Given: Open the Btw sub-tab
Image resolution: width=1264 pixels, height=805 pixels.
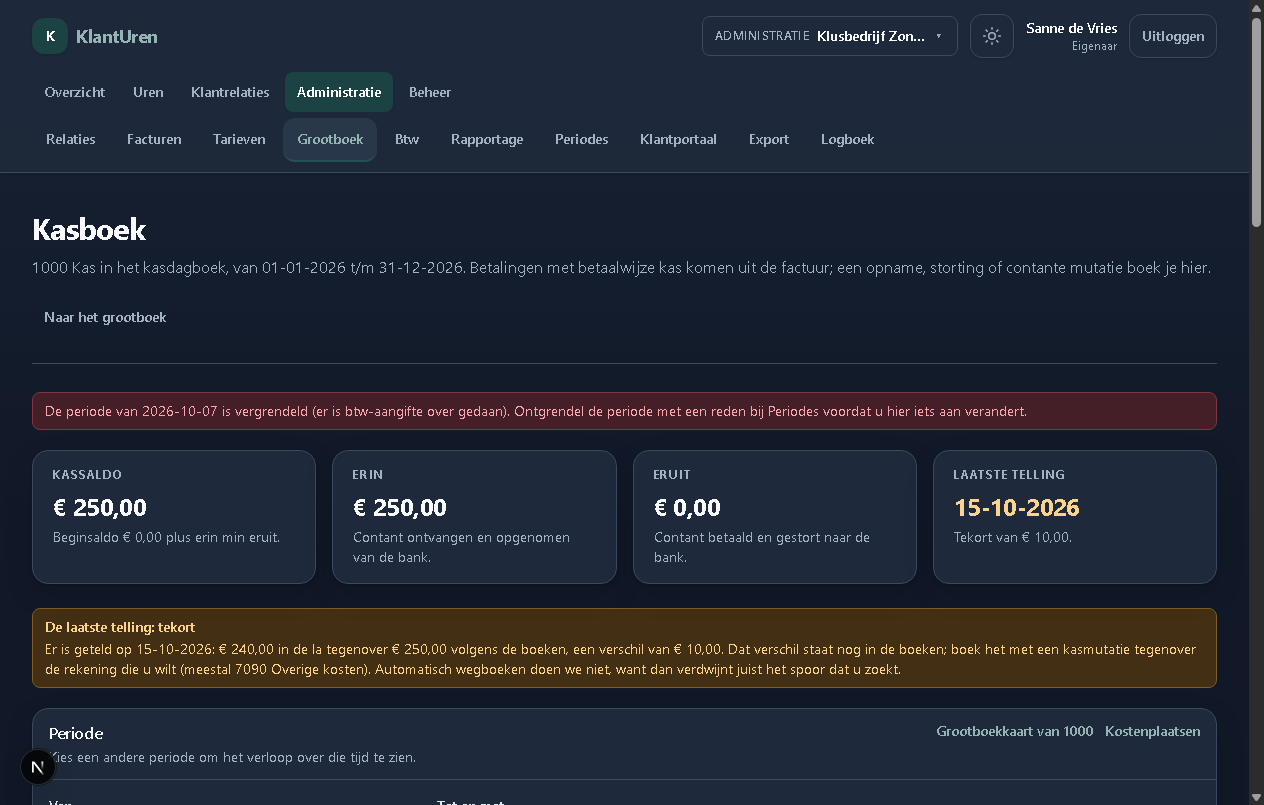Looking at the screenshot, I should [407, 140].
